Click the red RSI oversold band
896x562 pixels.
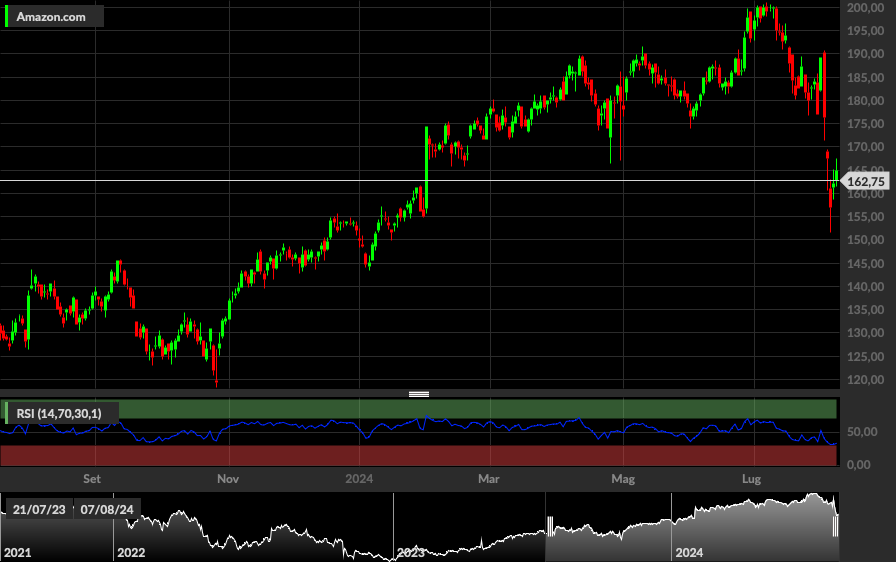(x=418, y=455)
